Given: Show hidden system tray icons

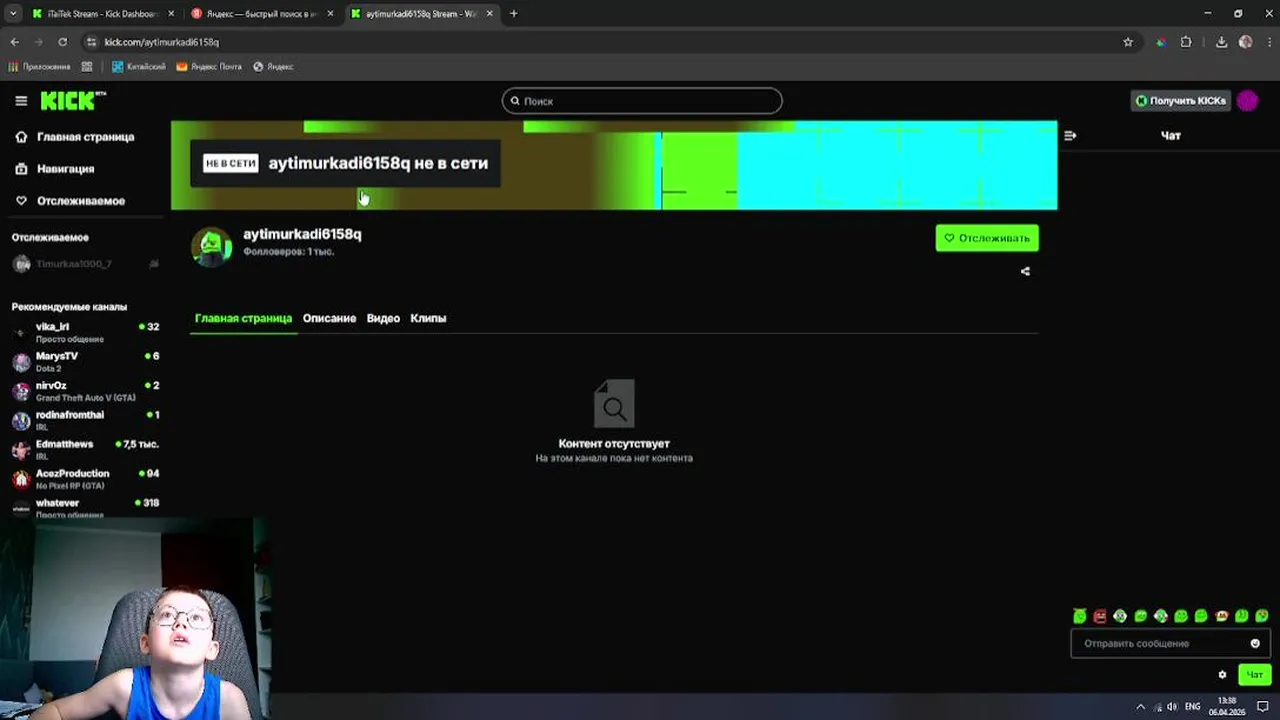Looking at the screenshot, I should (1140, 706).
